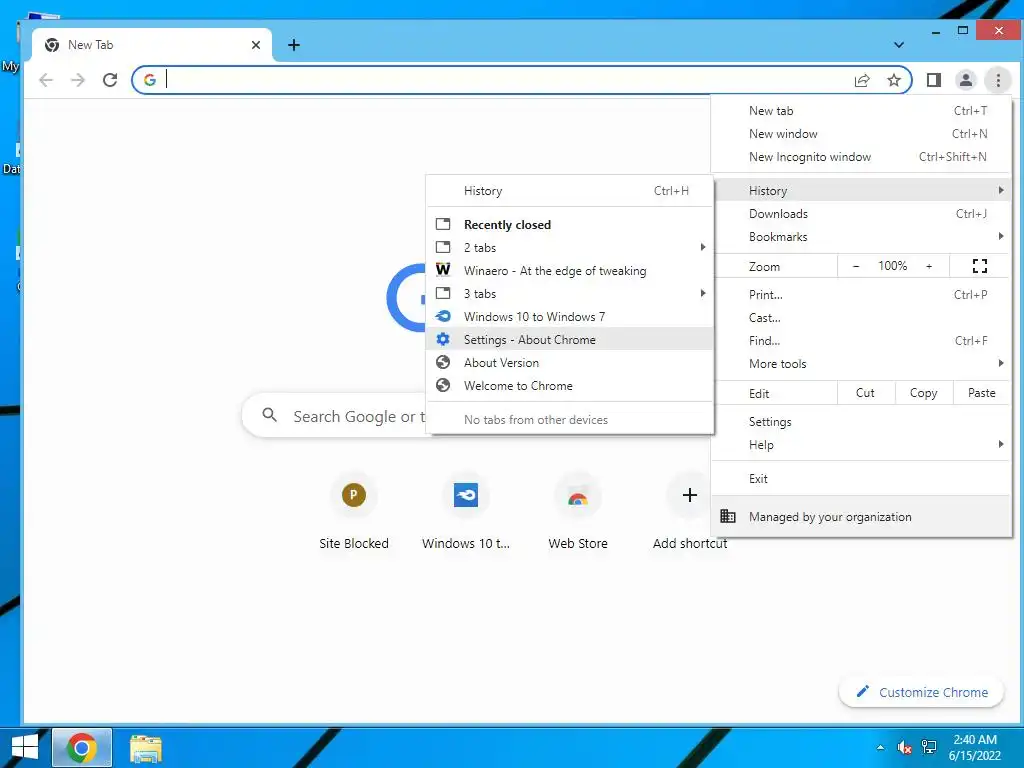
Task: Reopen Welcome to Chrome page
Action: [569, 385]
